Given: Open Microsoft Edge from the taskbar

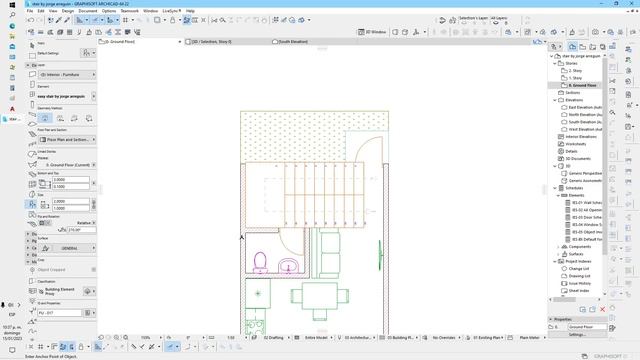Looking at the screenshot, I should 12,26.
